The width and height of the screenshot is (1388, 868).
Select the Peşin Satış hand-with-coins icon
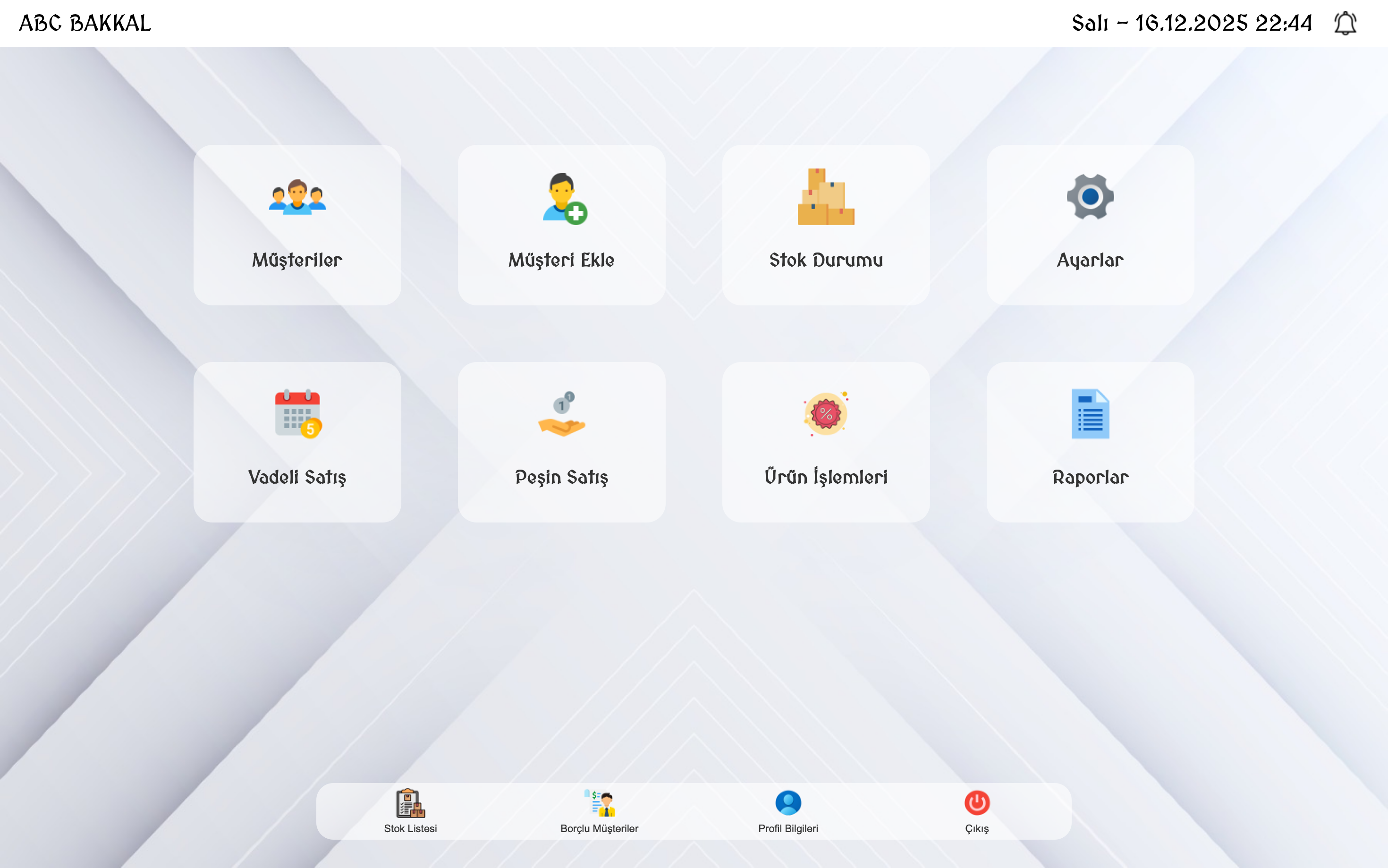click(561, 414)
